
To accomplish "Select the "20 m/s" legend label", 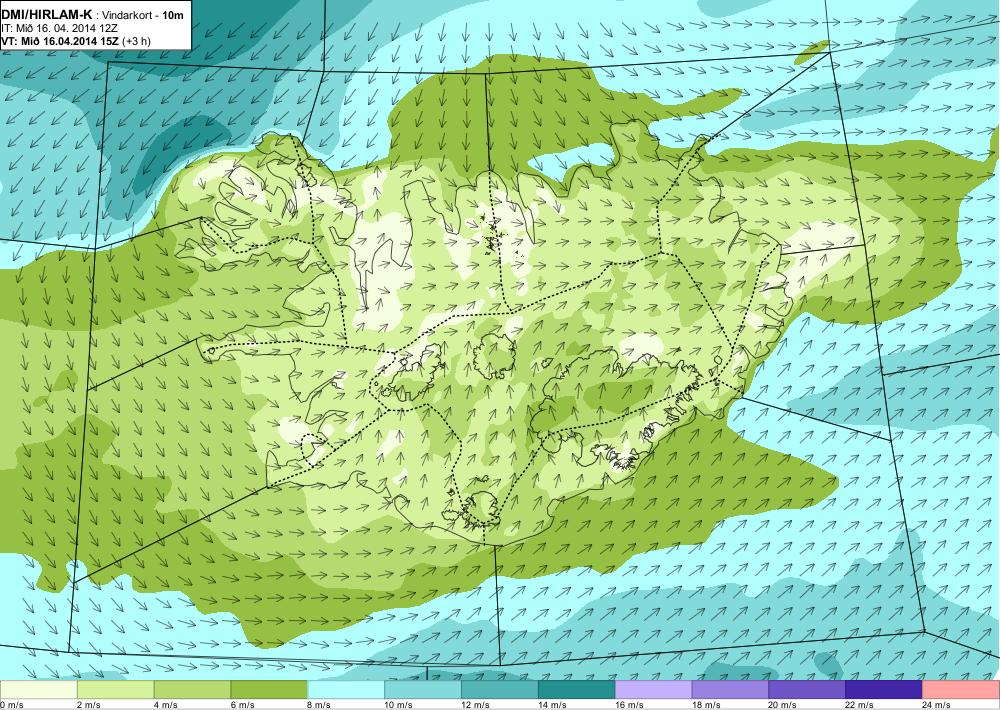I will (x=783, y=705).
